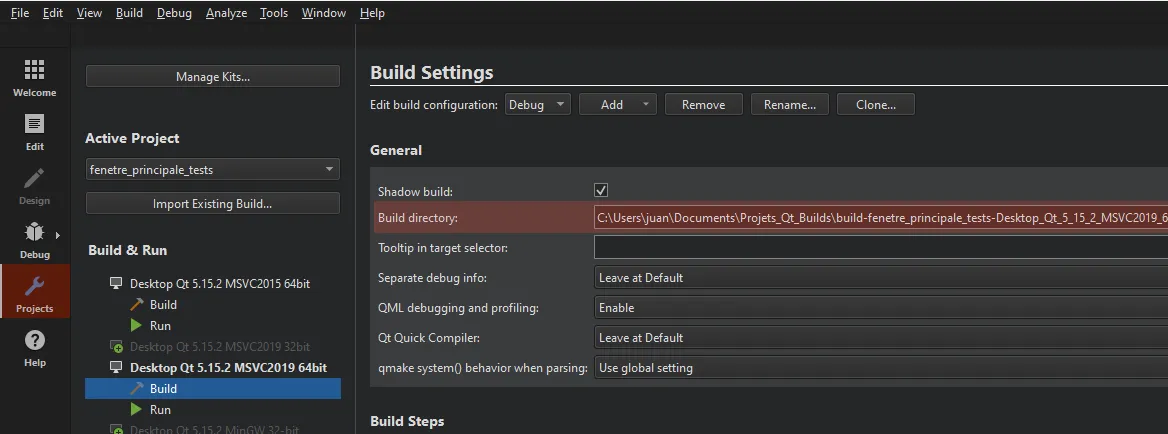Open Design mode pencil icon
This screenshot has width=1168, height=434.
(34, 179)
